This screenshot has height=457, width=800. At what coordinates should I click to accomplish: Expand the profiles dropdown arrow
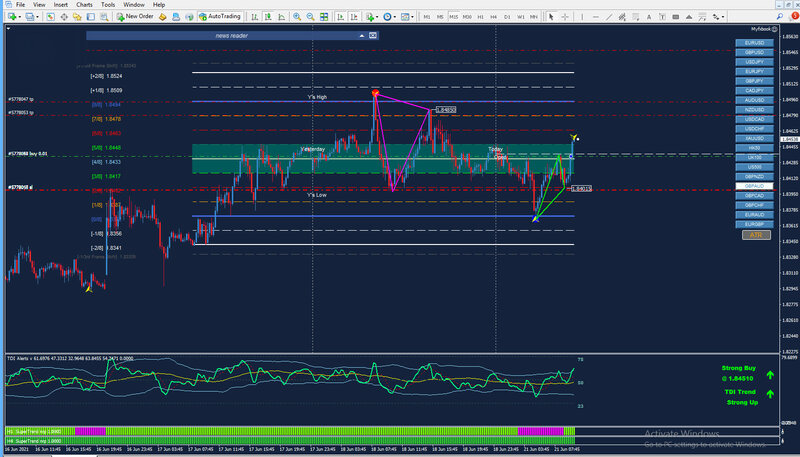(38, 17)
